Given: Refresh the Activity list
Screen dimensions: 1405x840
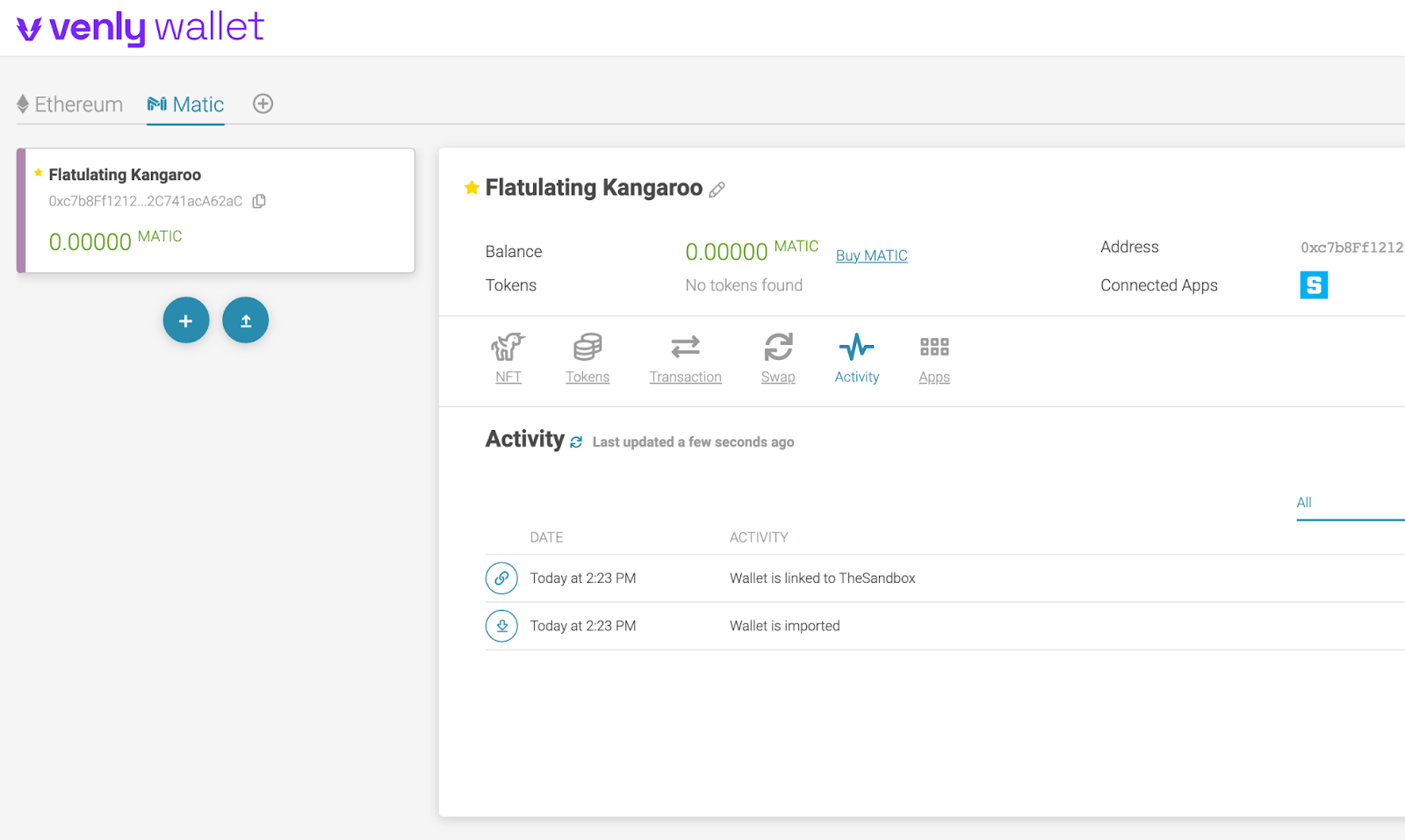Looking at the screenshot, I should pos(576,442).
